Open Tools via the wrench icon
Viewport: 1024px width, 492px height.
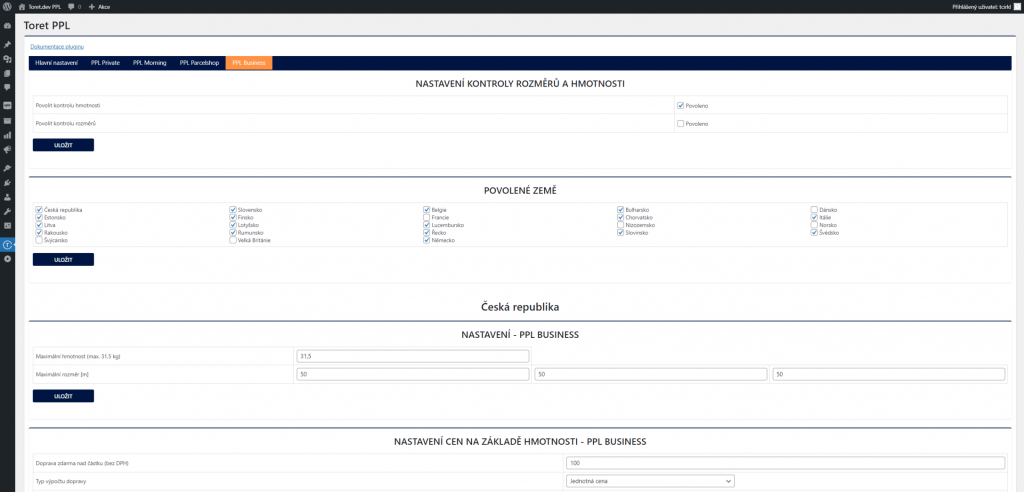point(7,211)
